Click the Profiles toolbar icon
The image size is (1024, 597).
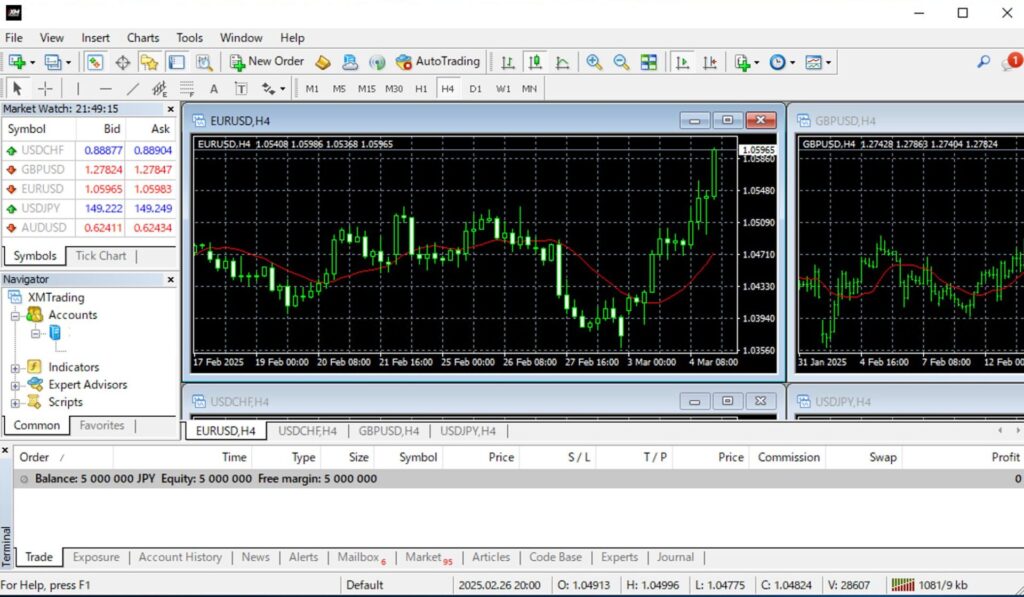[52, 62]
